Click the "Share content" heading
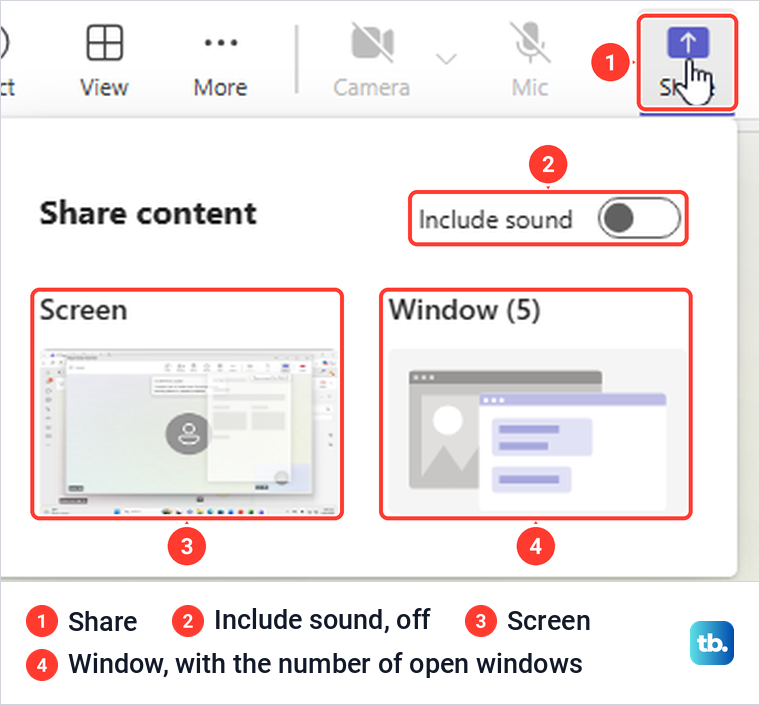 pos(148,213)
